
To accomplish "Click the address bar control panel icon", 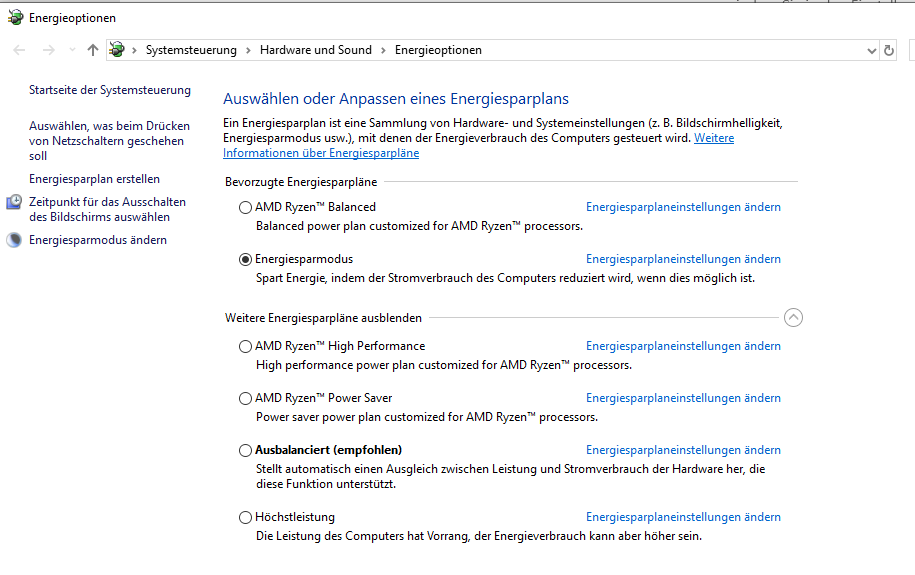I will coord(117,50).
